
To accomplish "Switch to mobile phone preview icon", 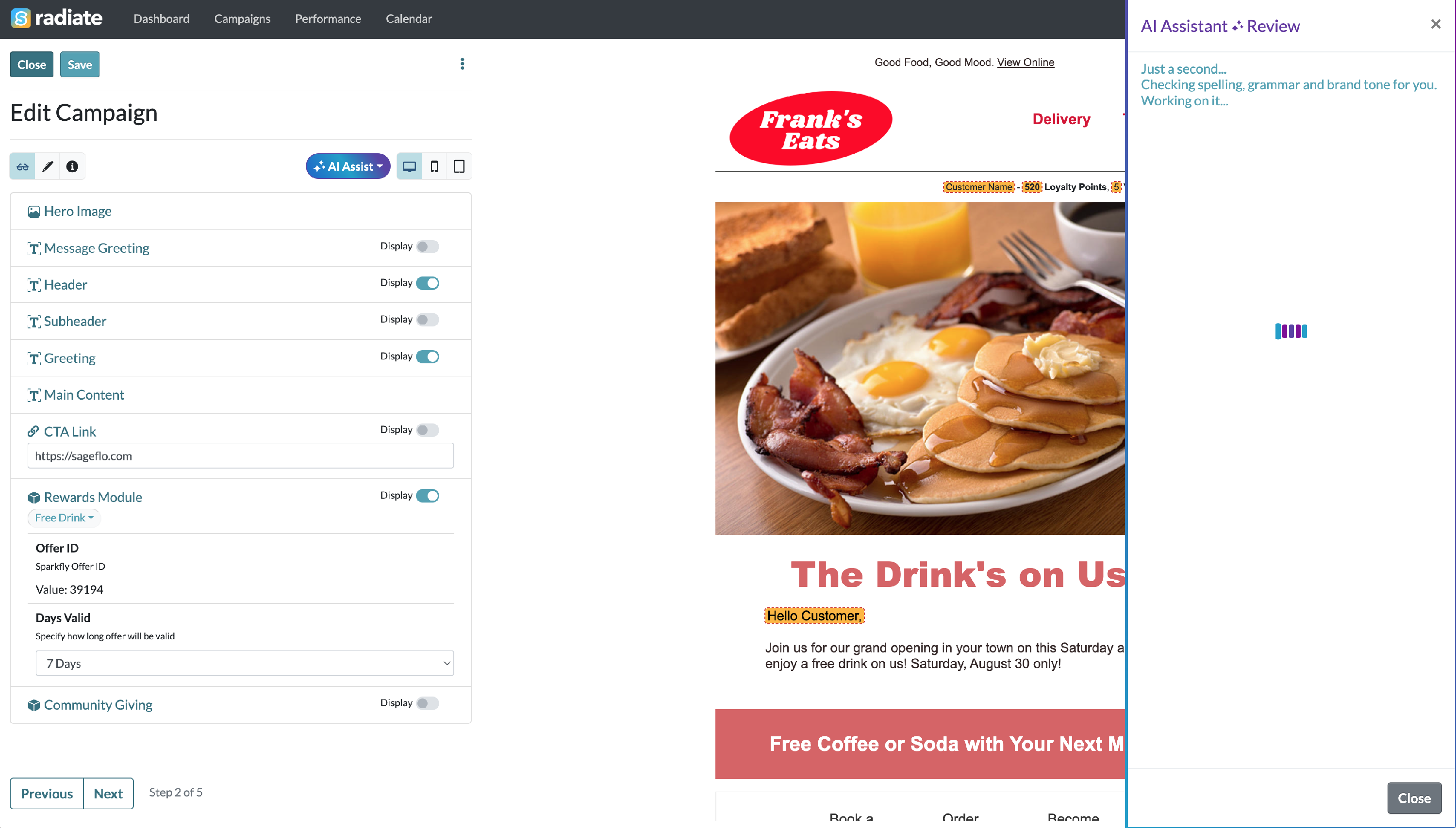I will [434, 167].
